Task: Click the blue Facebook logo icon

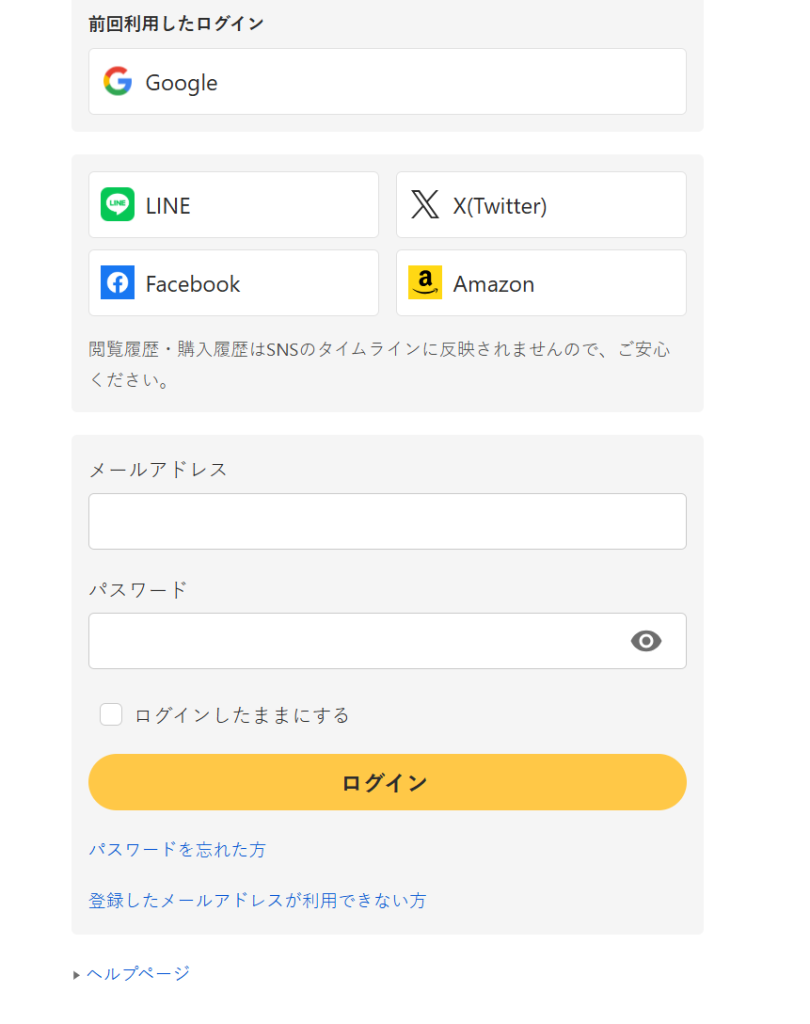Action: (x=118, y=283)
